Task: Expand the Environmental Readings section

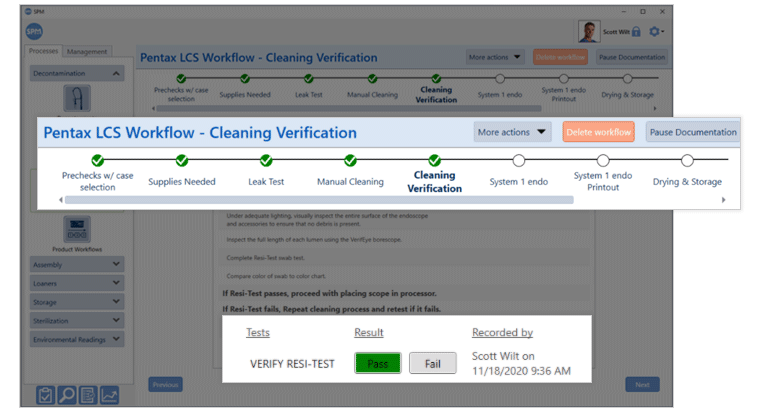Action: [x=77, y=339]
